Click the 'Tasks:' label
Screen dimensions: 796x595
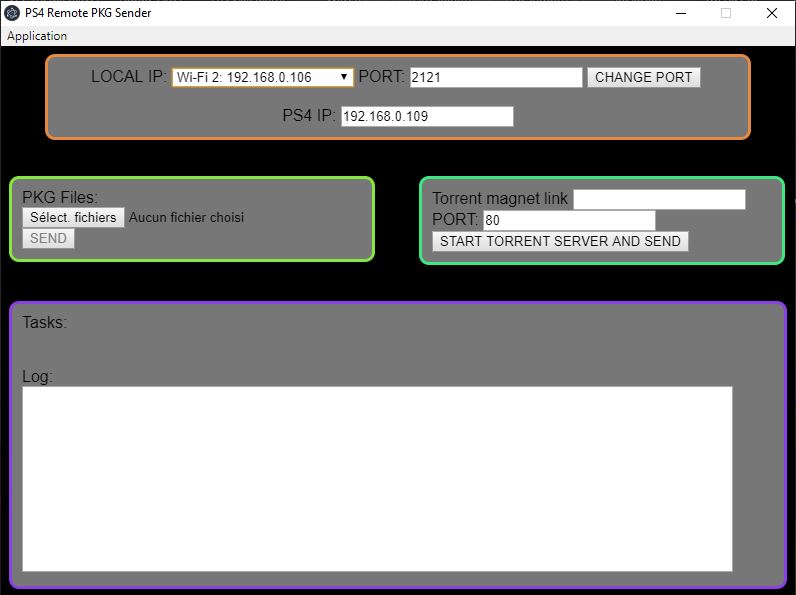click(x=45, y=322)
